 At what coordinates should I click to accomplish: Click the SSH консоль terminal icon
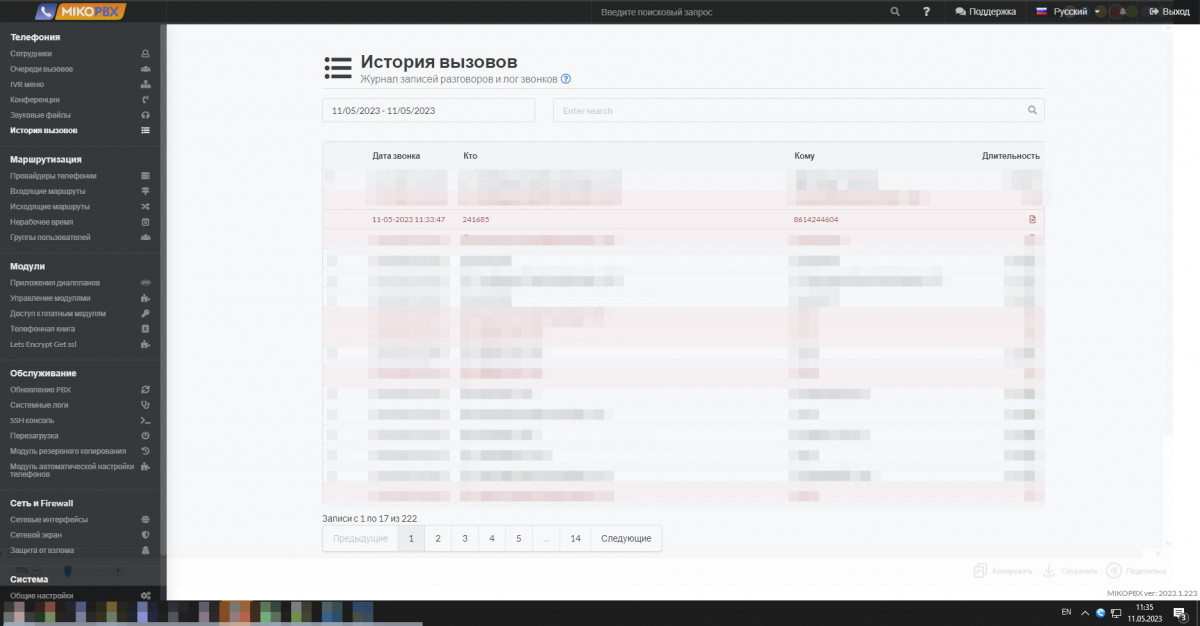pyautogui.click(x=146, y=421)
